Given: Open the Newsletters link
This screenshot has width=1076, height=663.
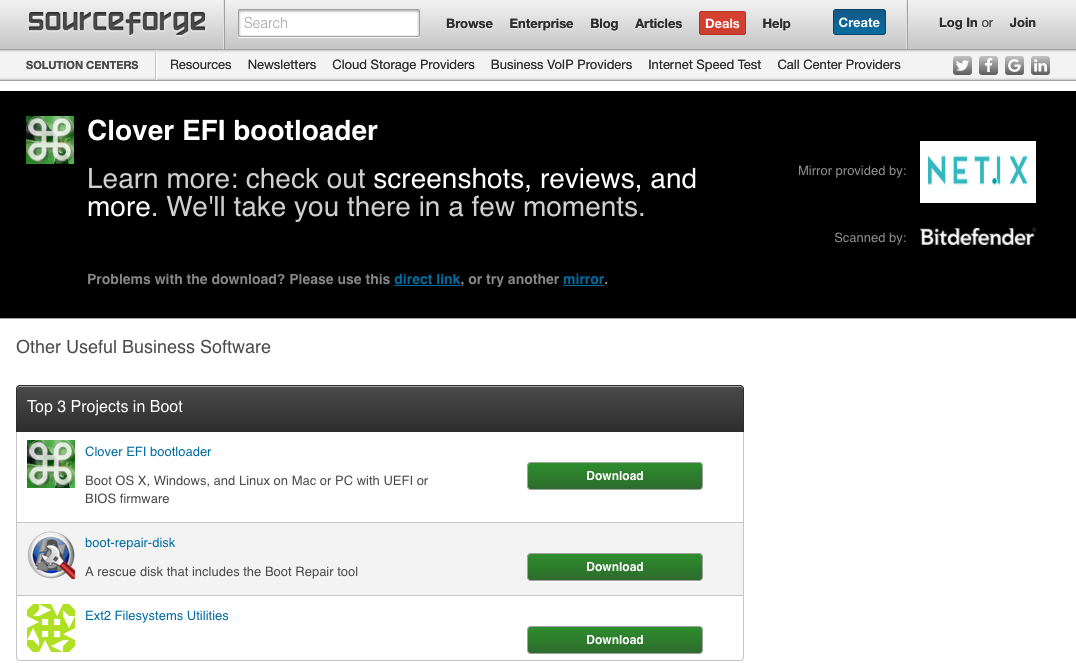Looking at the screenshot, I should [281, 65].
